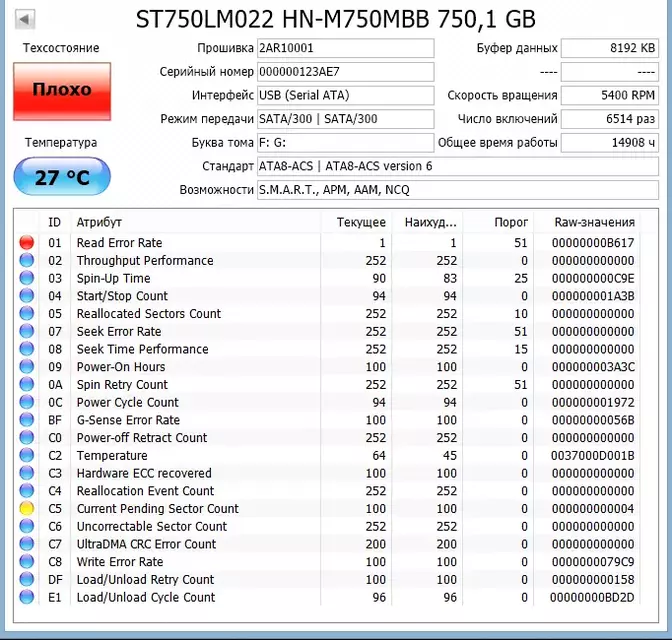Click the blue status dot for G-Sense Error Rate

tap(27, 420)
